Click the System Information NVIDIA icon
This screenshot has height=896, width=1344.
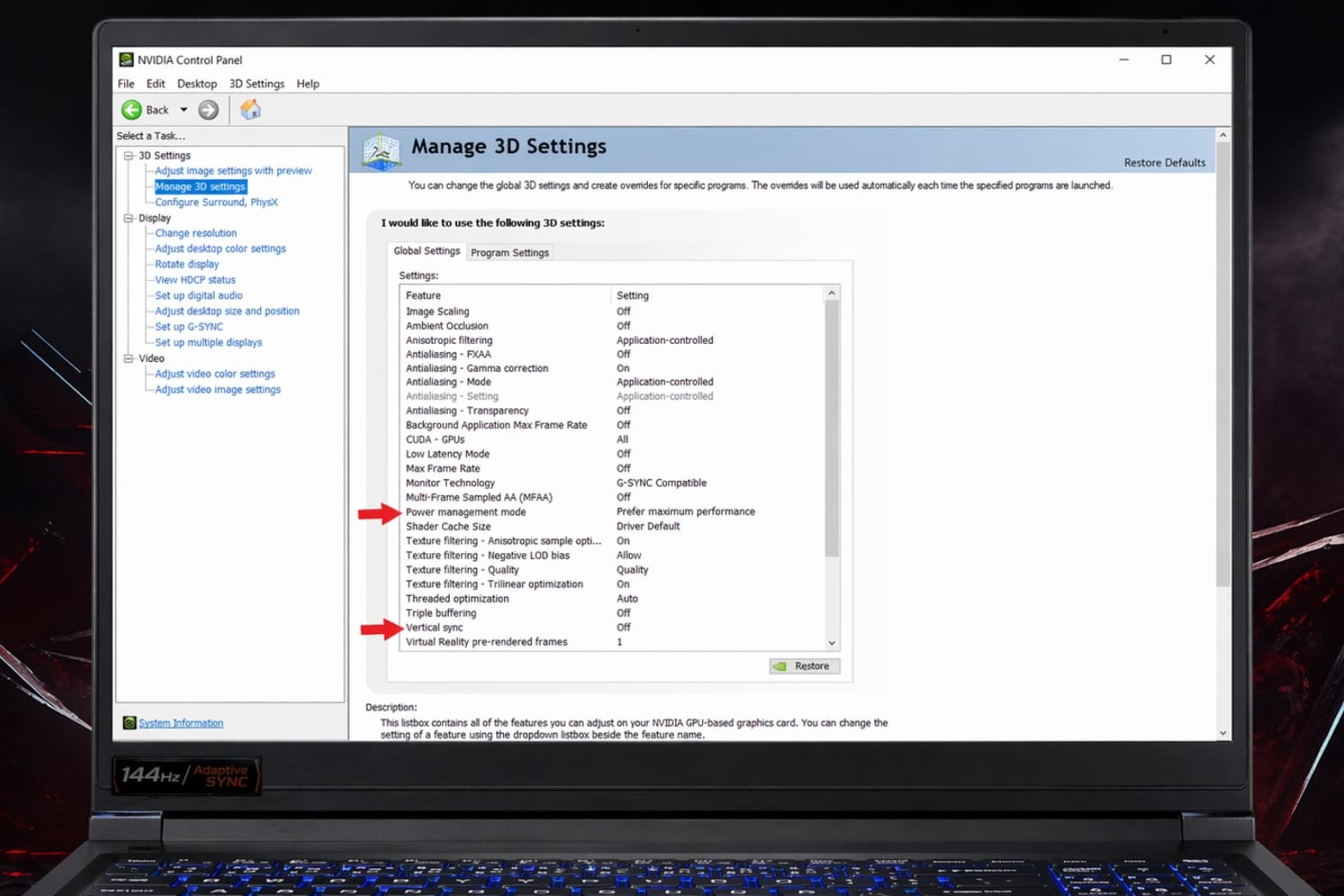pos(129,723)
